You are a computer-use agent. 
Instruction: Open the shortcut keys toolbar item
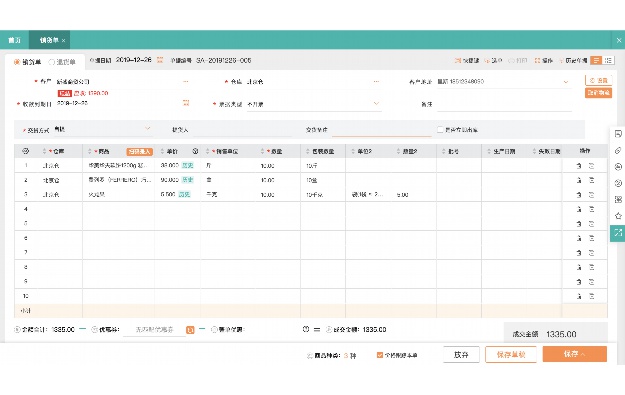tap(467, 61)
